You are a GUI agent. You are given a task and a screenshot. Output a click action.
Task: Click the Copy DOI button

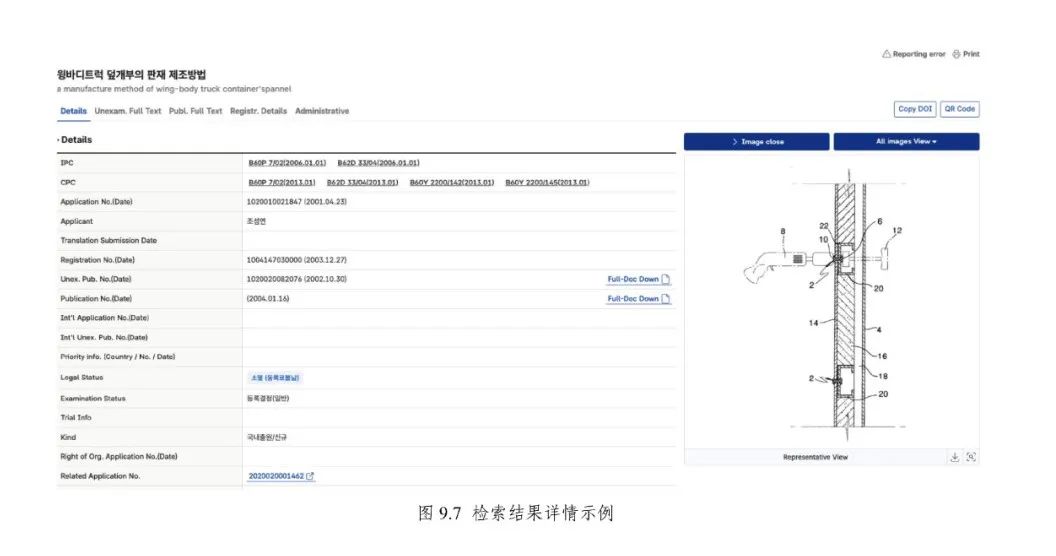(915, 109)
